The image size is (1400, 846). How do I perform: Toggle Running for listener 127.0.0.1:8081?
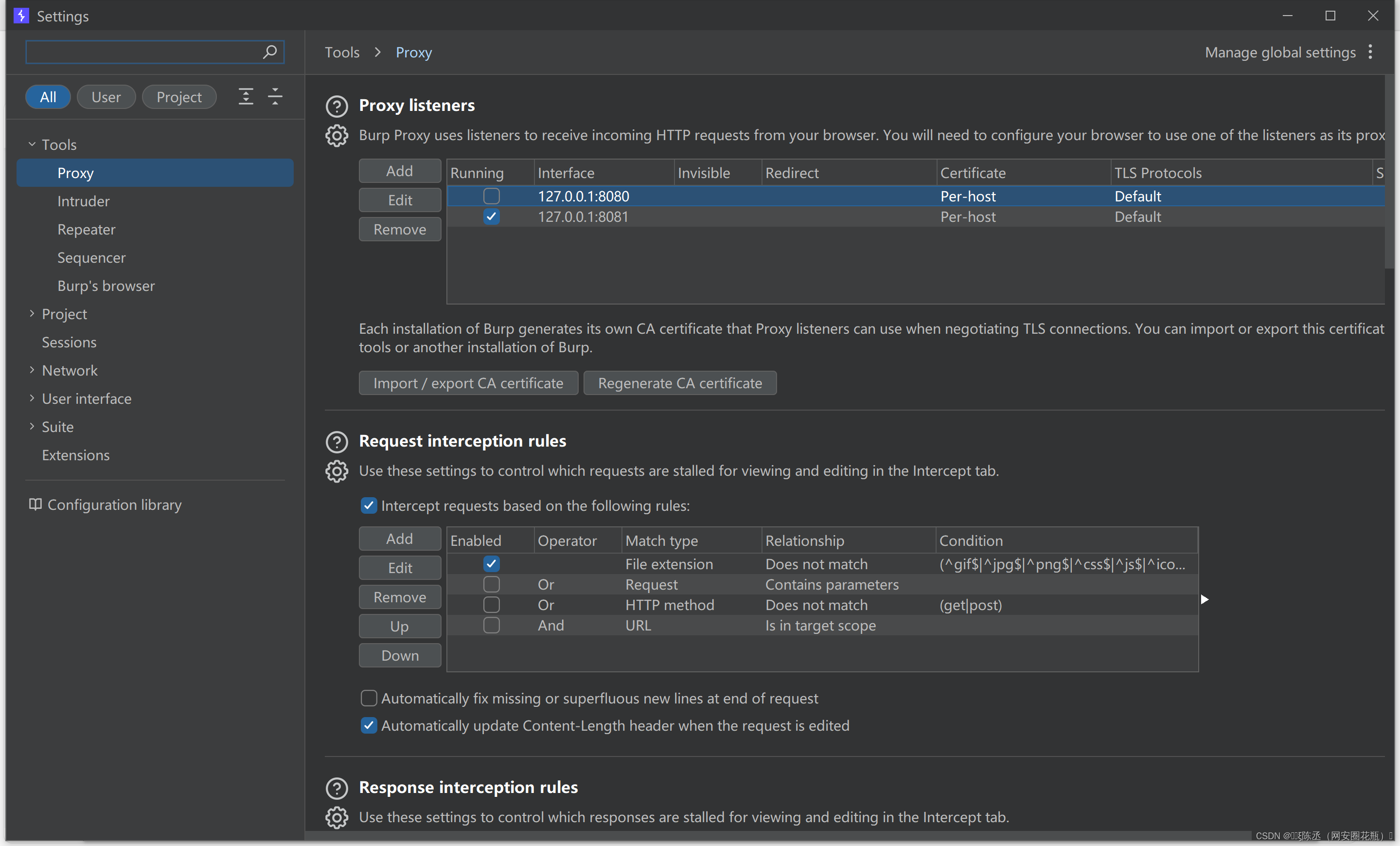pos(492,216)
